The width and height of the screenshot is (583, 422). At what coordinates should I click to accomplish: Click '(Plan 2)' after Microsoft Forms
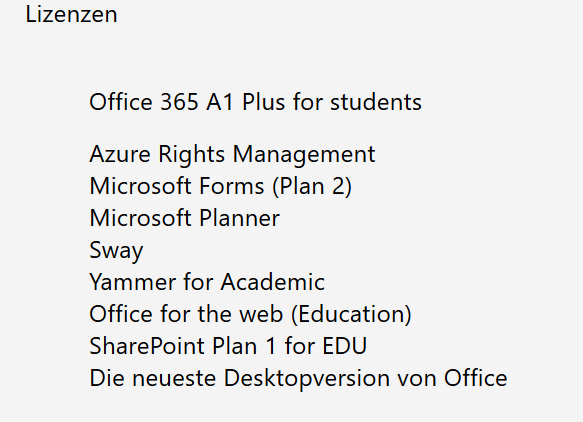coord(312,186)
